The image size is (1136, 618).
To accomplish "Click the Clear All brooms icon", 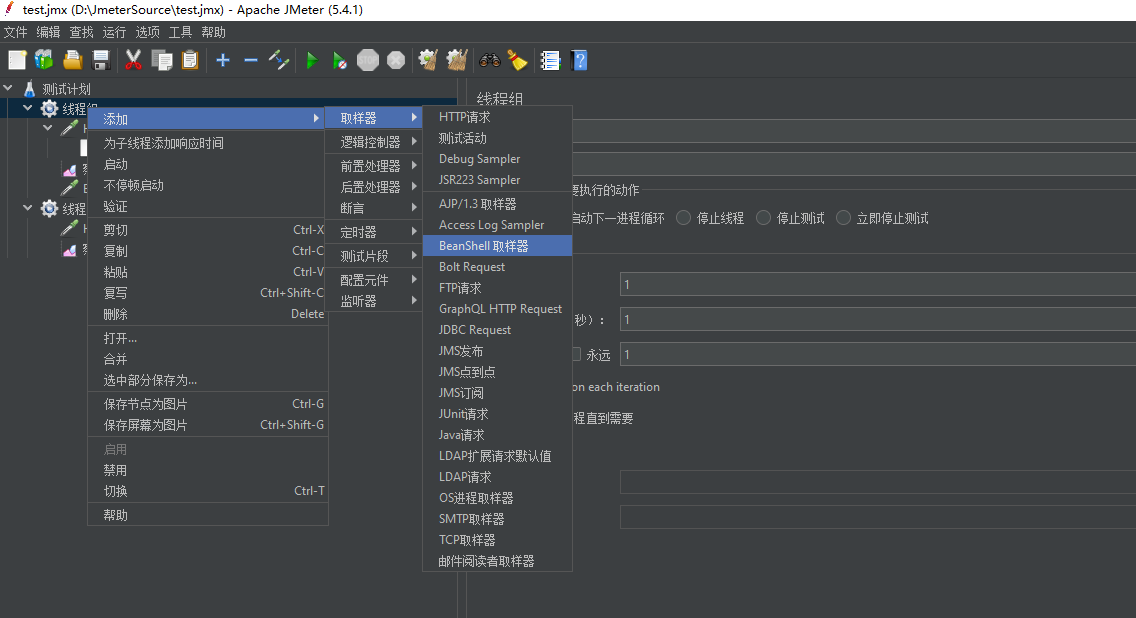I will point(457,60).
